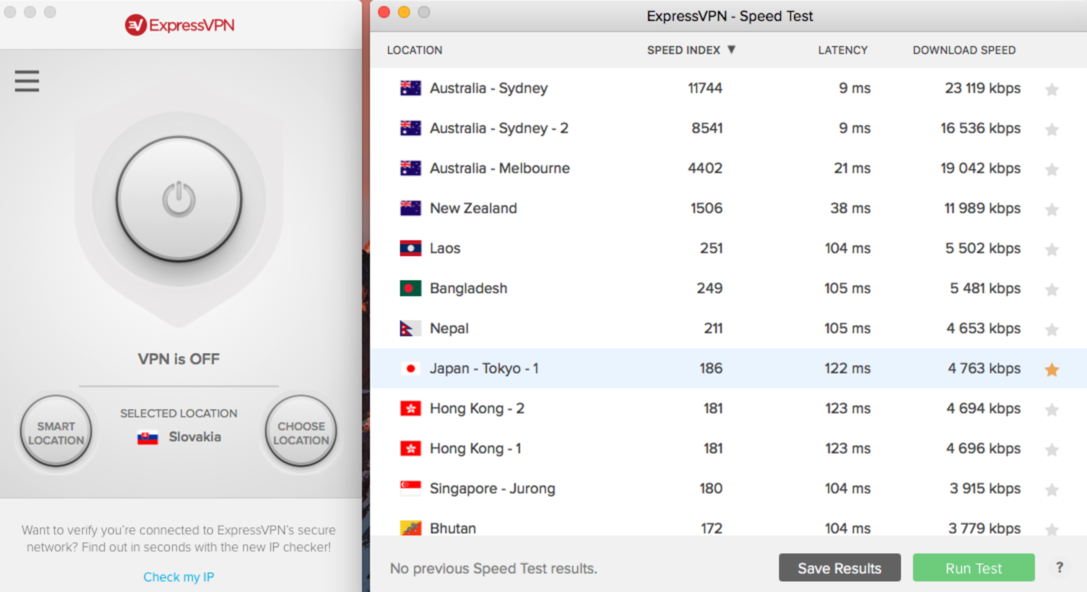Select the Australia - Sydney row
Viewport: 1087px width, 592px height.
point(729,88)
